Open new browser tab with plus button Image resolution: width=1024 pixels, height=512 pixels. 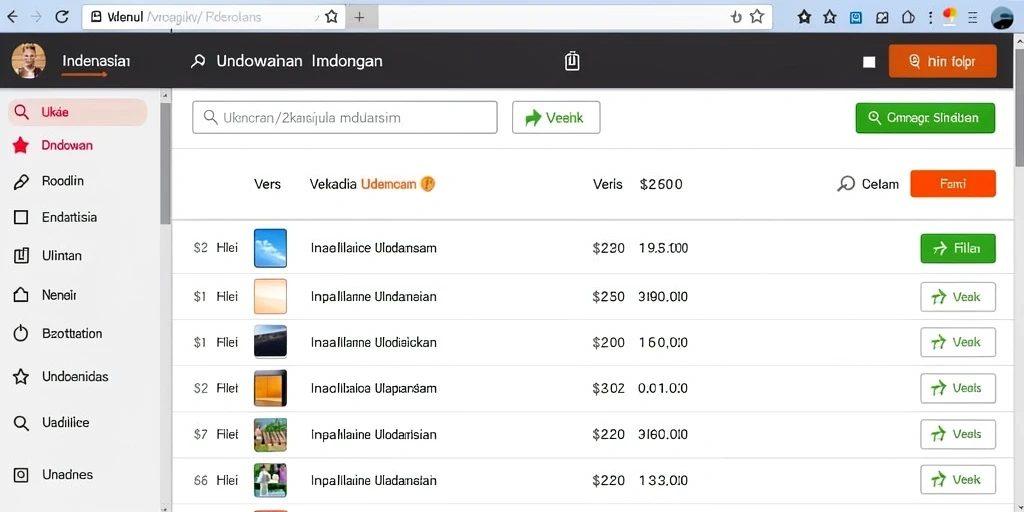[359, 17]
